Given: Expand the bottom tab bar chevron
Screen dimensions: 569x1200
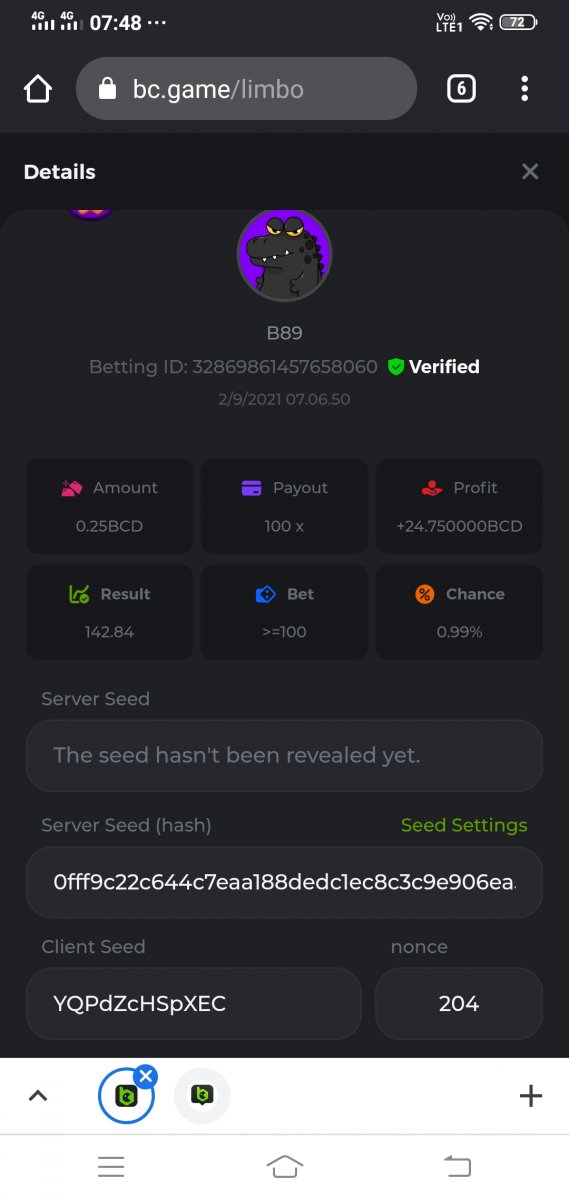Looking at the screenshot, I should (x=38, y=1096).
